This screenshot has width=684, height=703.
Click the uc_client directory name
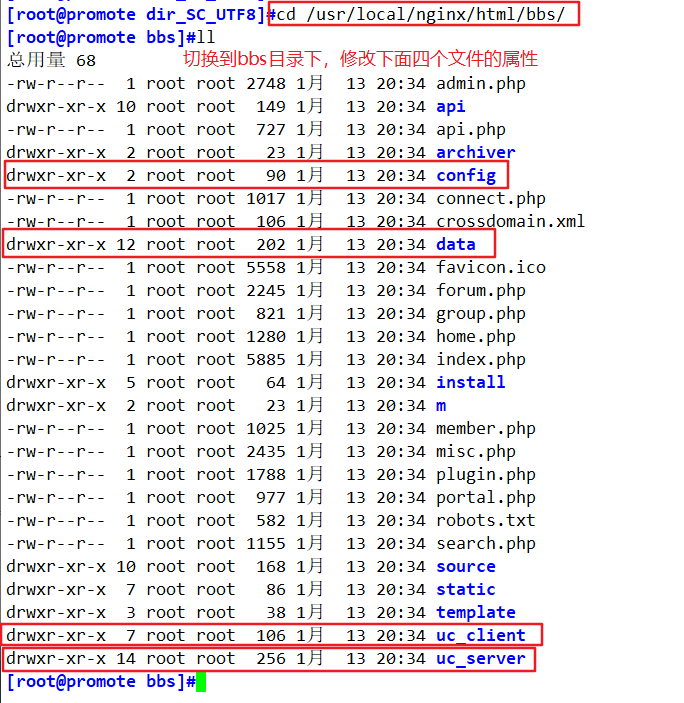click(x=481, y=636)
